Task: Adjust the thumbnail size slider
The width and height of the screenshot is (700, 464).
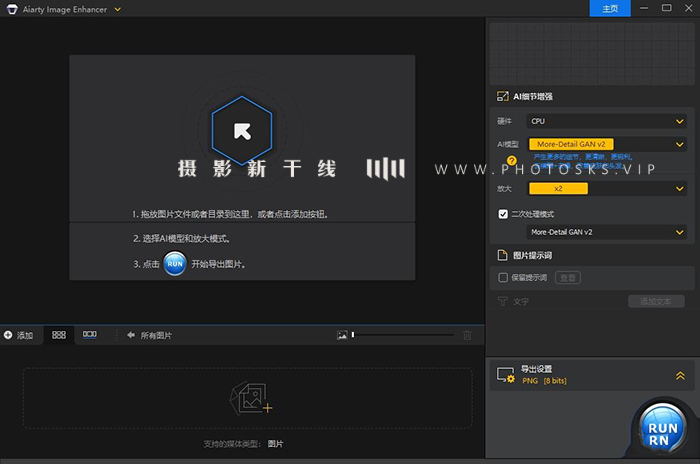Action: click(x=403, y=334)
